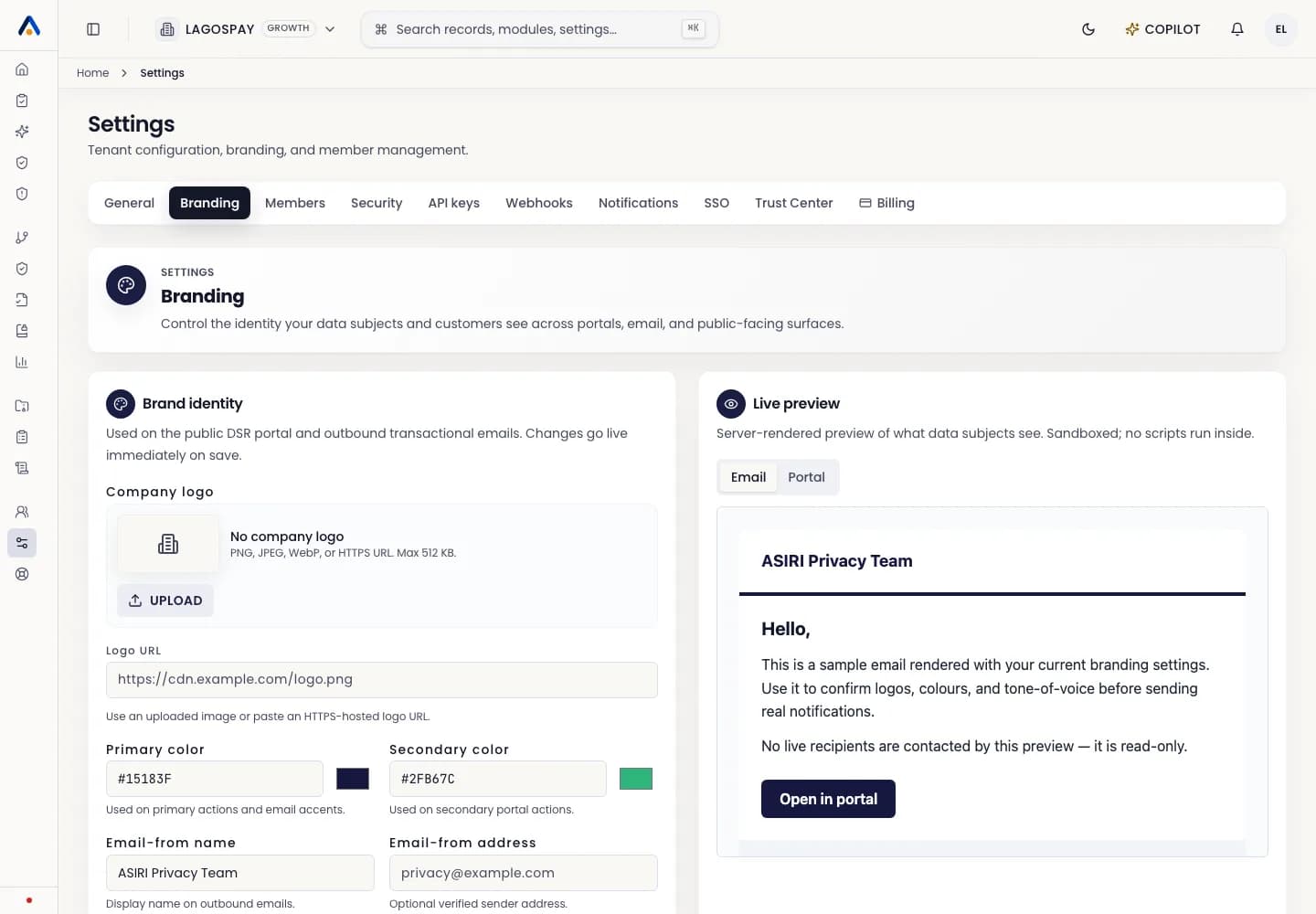This screenshot has height=914, width=1316.
Task: Switch live preview to Portal
Action: point(806,477)
